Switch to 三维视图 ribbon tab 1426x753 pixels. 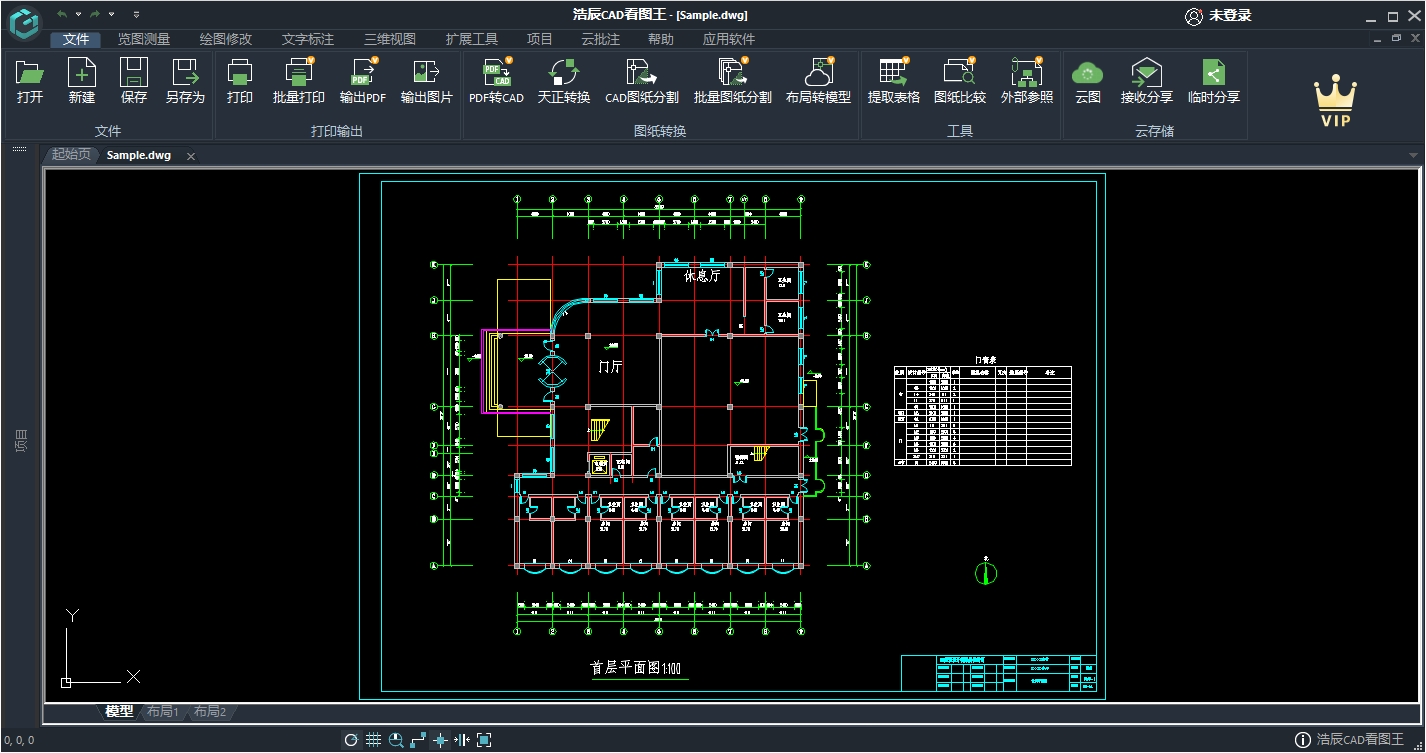tap(390, 39)
